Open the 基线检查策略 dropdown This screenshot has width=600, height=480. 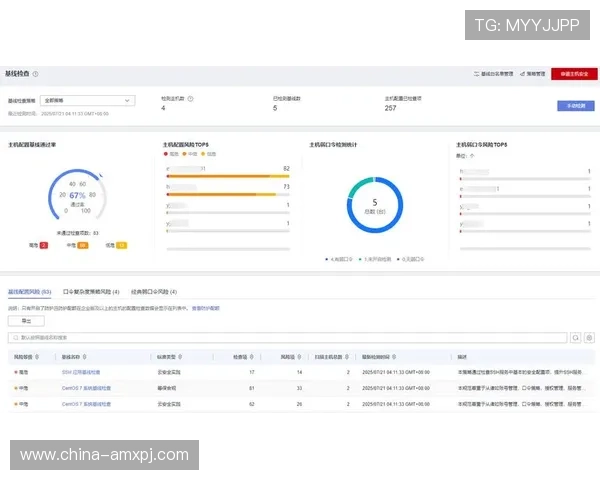click(x=87, y=100)
